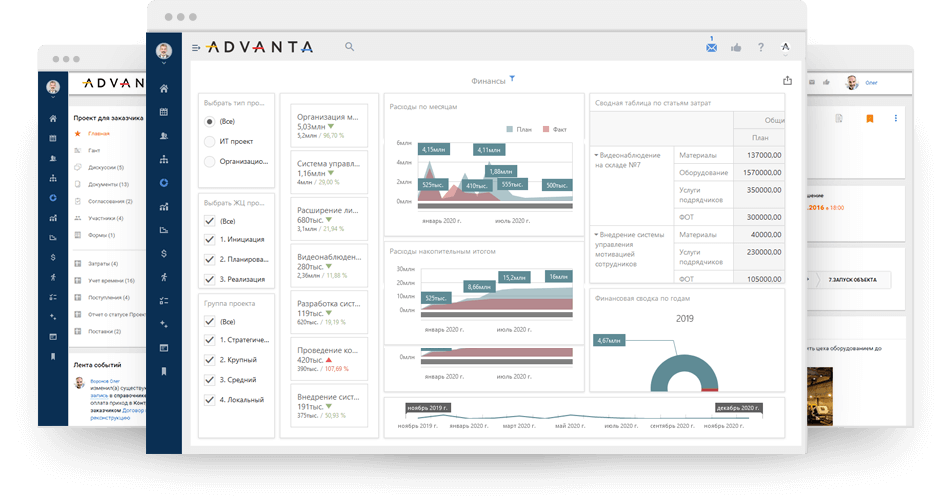Select the ИТ проект radio button

[209, 142]
